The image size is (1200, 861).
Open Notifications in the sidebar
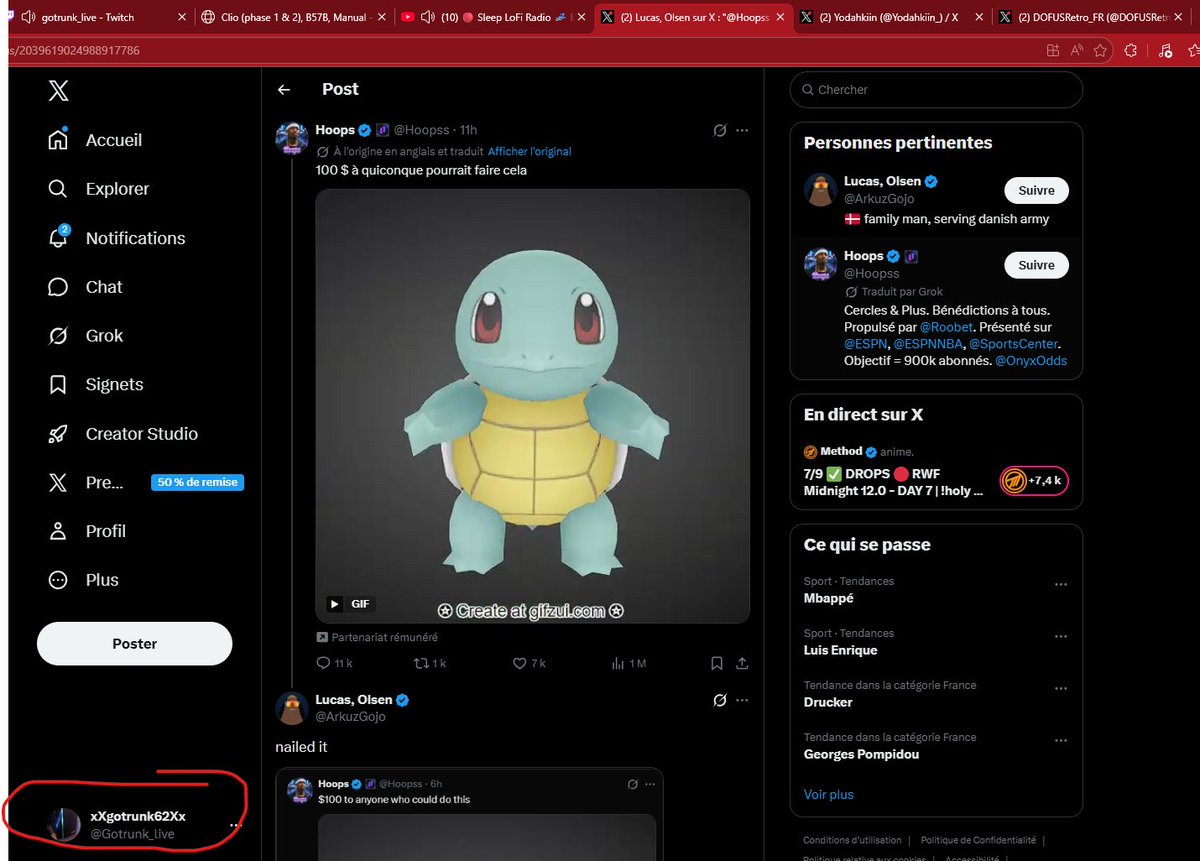(x=116, y=238)
